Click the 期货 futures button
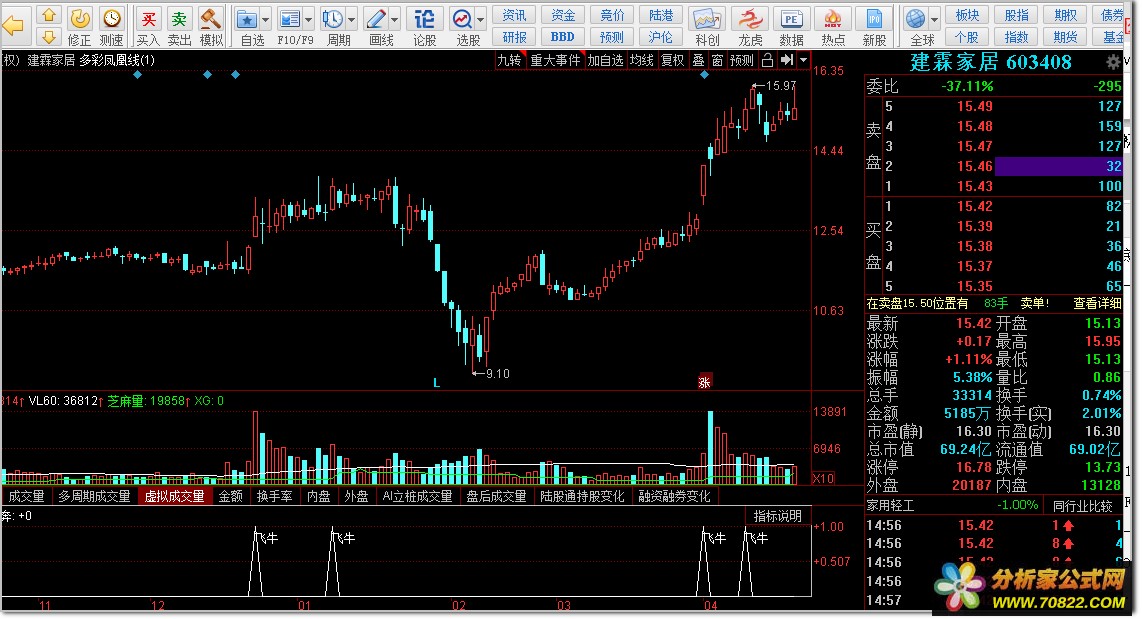This screenshot has height=619, width=1142. coord(1066,36)
